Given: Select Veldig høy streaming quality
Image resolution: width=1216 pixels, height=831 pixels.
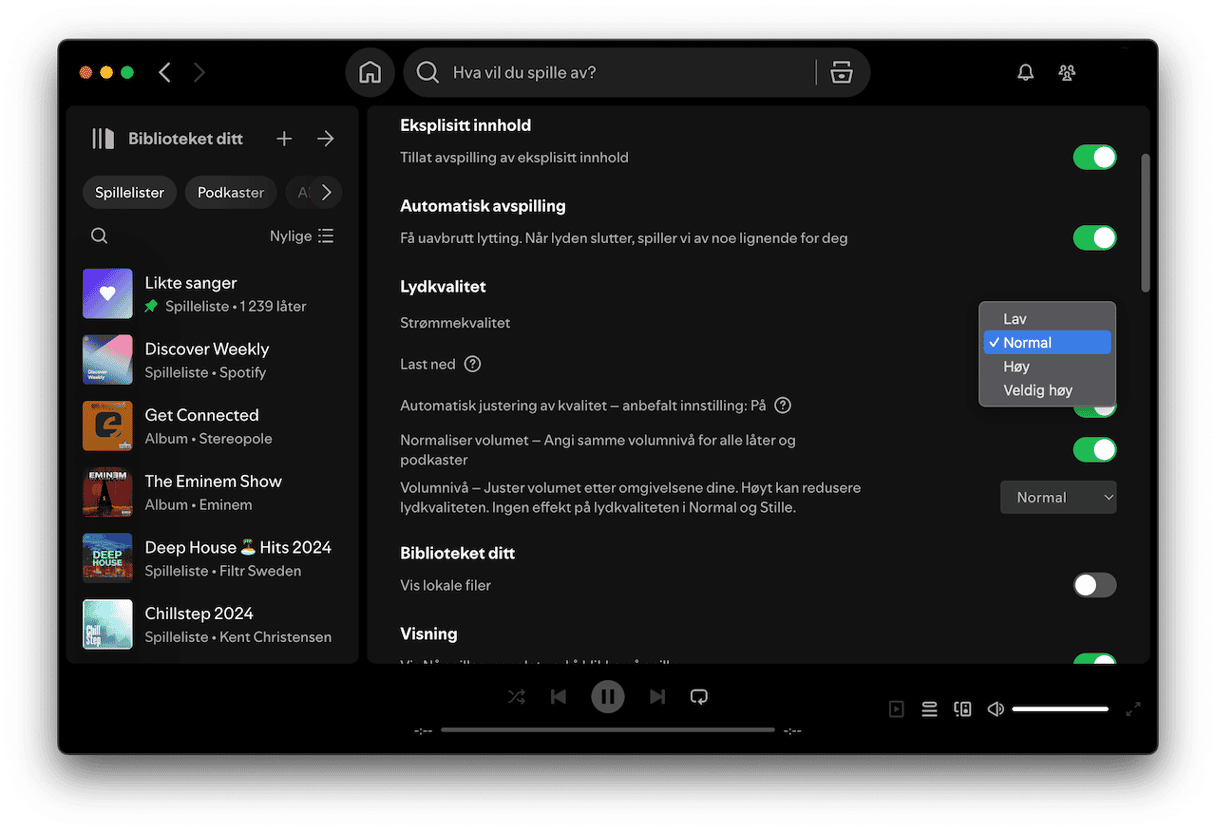Looking at the screenshot, I should click(x=1047, y=391).
